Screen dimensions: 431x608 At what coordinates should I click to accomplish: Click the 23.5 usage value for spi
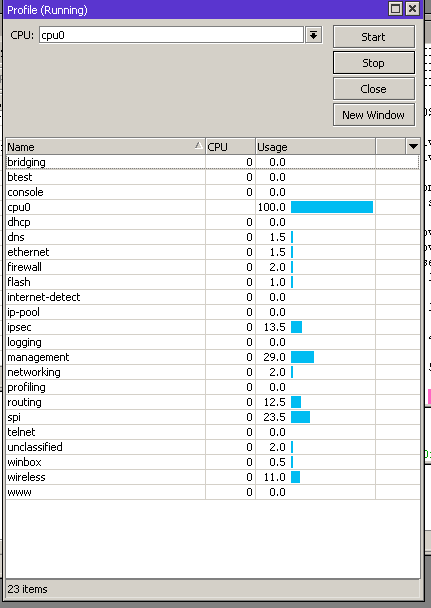pyautogui.click(x=274, y=417)
